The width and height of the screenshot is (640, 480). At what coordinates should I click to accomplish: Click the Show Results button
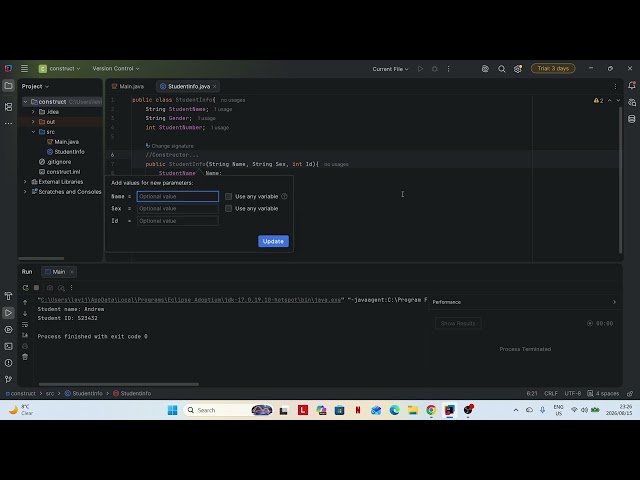(x=458, y=323)
